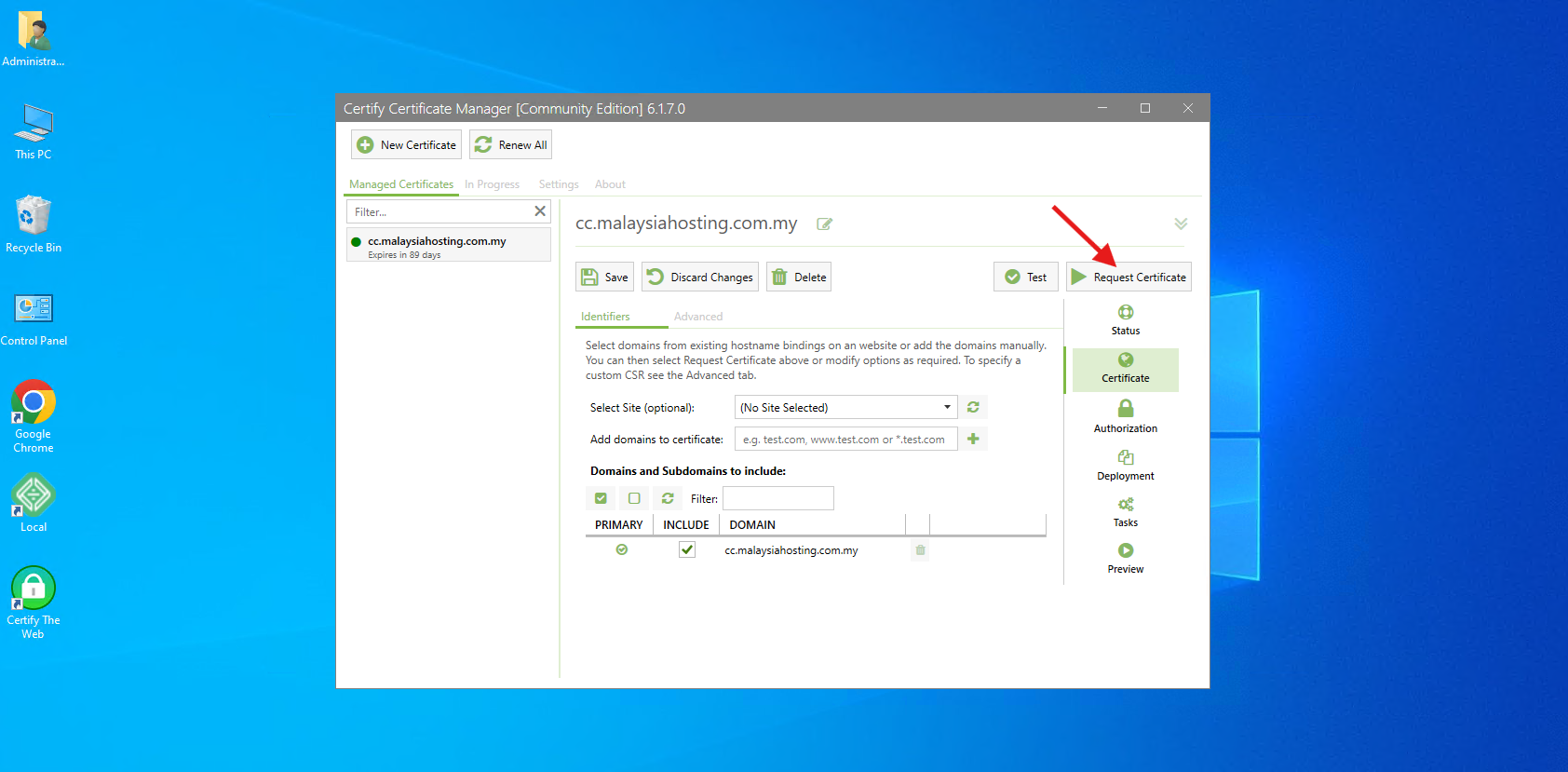Click Request Certificate
Viewport: 1568px width, 772px height.
point(1129,277)
